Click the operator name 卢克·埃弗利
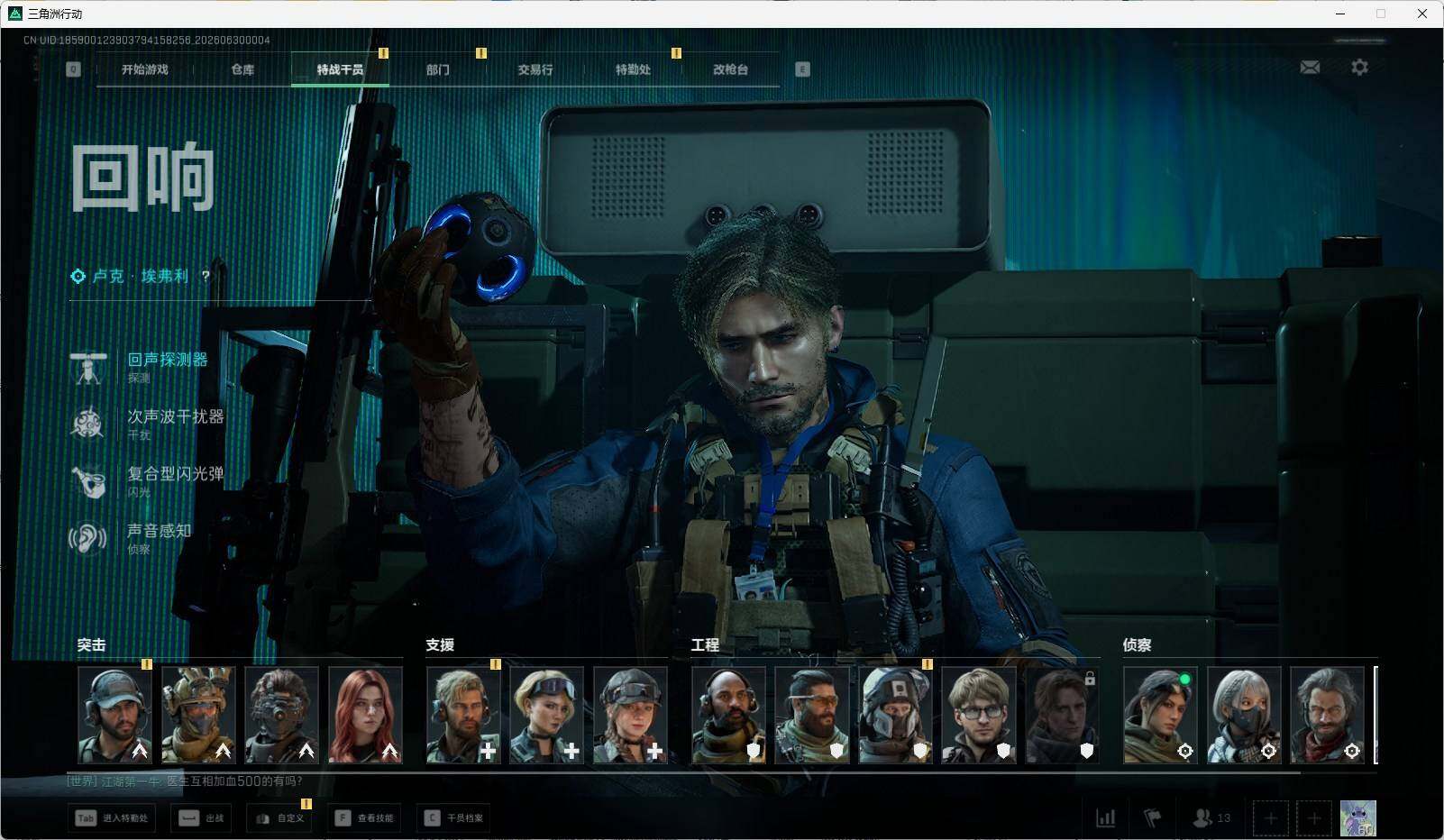The width and height of the screenshot is (1444, 840). pyautogui.click(x=142, y=276)
